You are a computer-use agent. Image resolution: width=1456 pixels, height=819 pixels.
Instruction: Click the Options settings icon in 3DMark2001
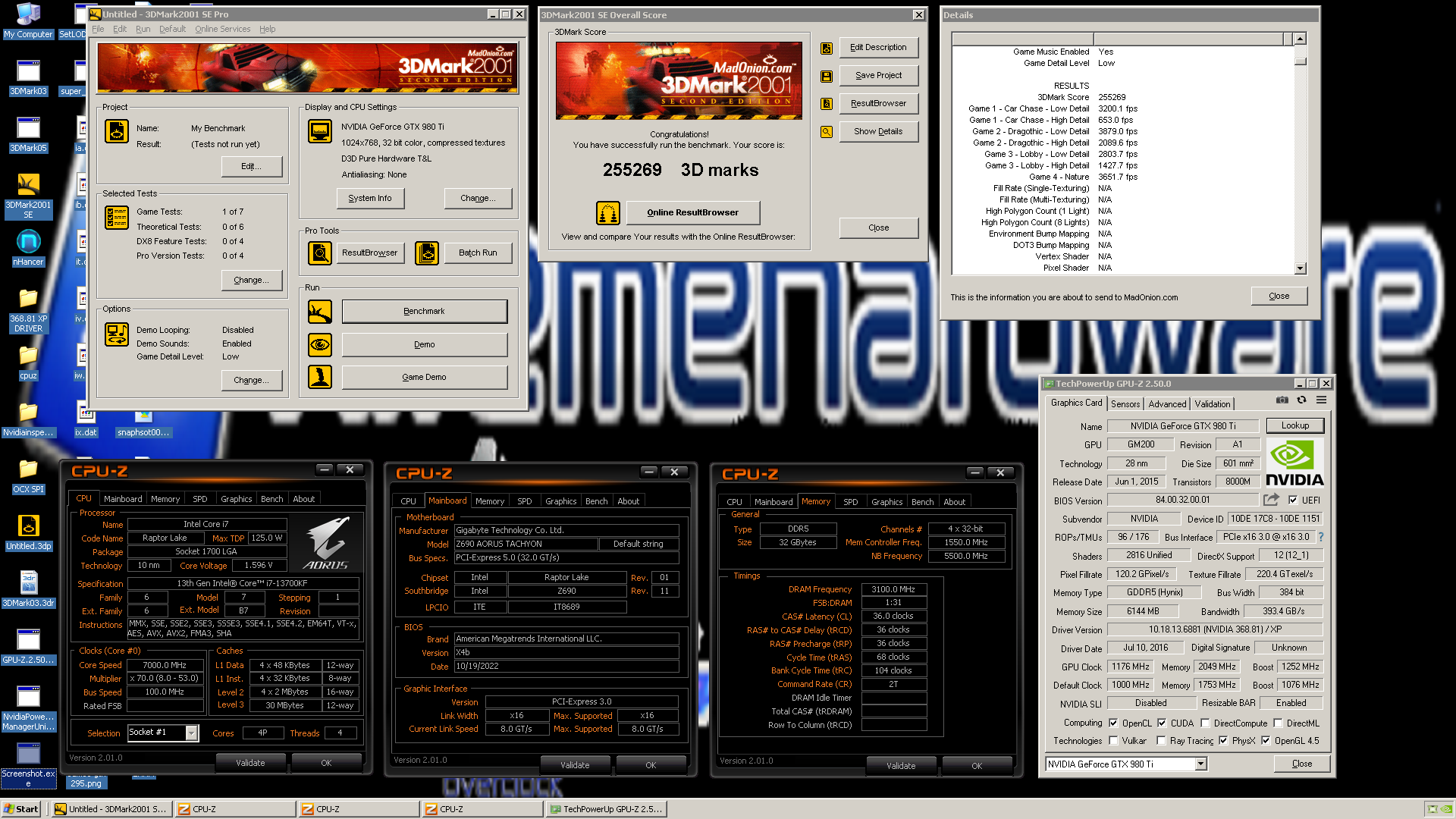click(x=117, y=334)
